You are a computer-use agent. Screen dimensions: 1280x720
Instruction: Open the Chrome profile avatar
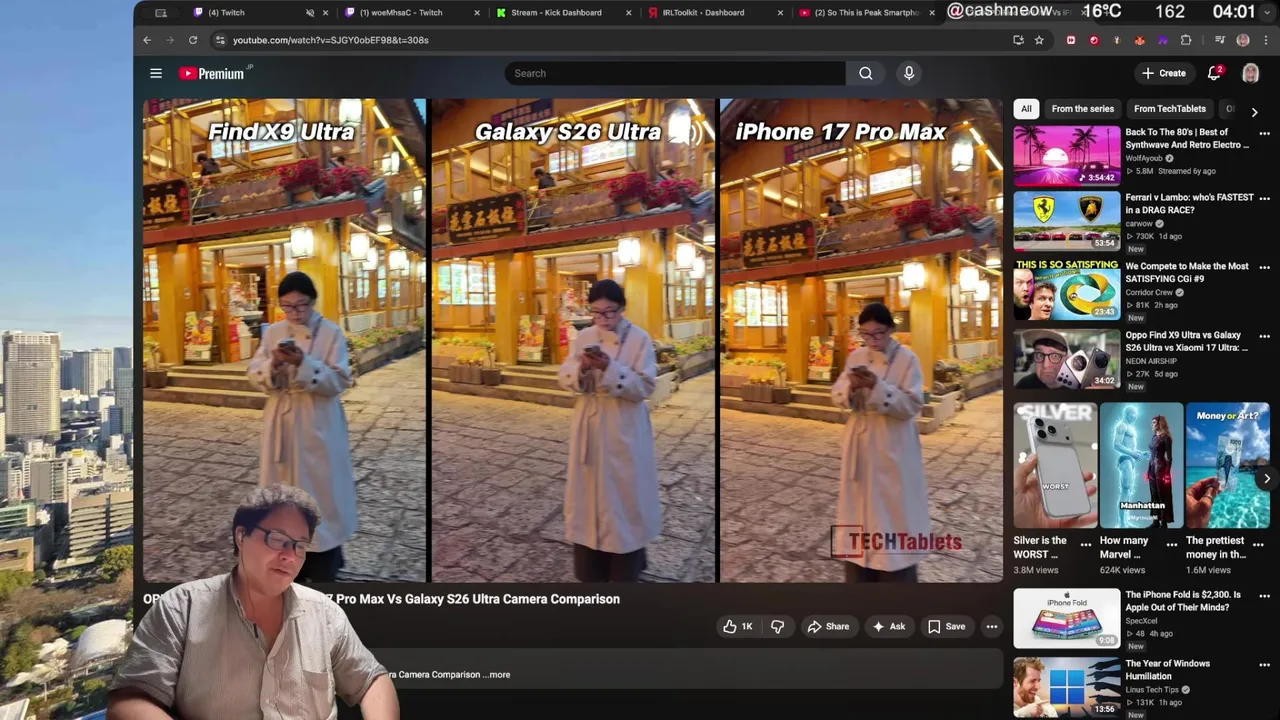tap(1243, 40)
